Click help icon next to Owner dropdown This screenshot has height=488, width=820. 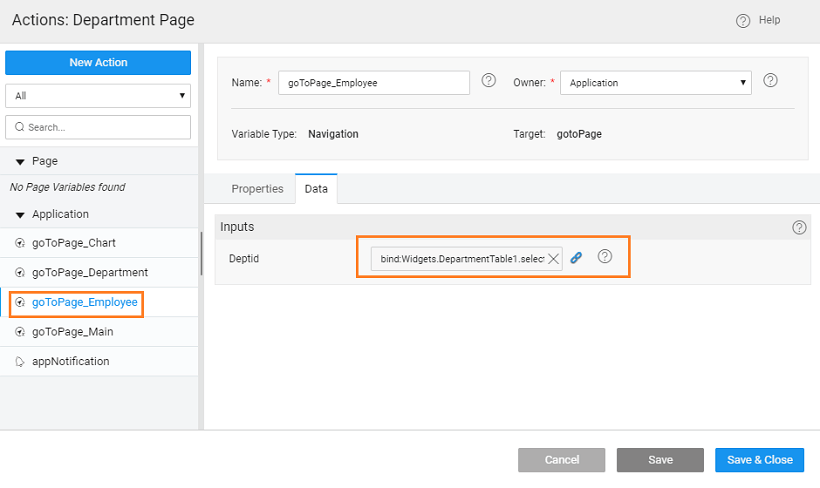[771, 81]
